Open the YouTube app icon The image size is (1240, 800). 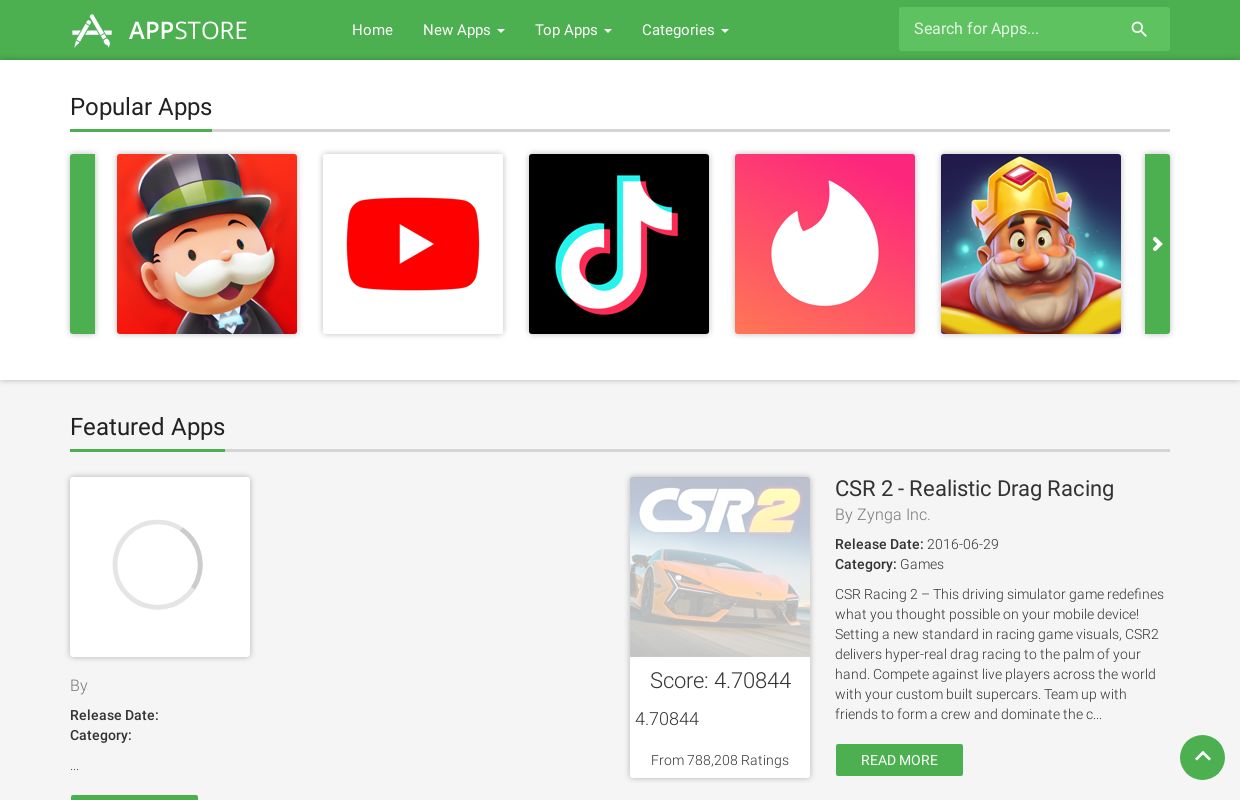coord(413,244)
